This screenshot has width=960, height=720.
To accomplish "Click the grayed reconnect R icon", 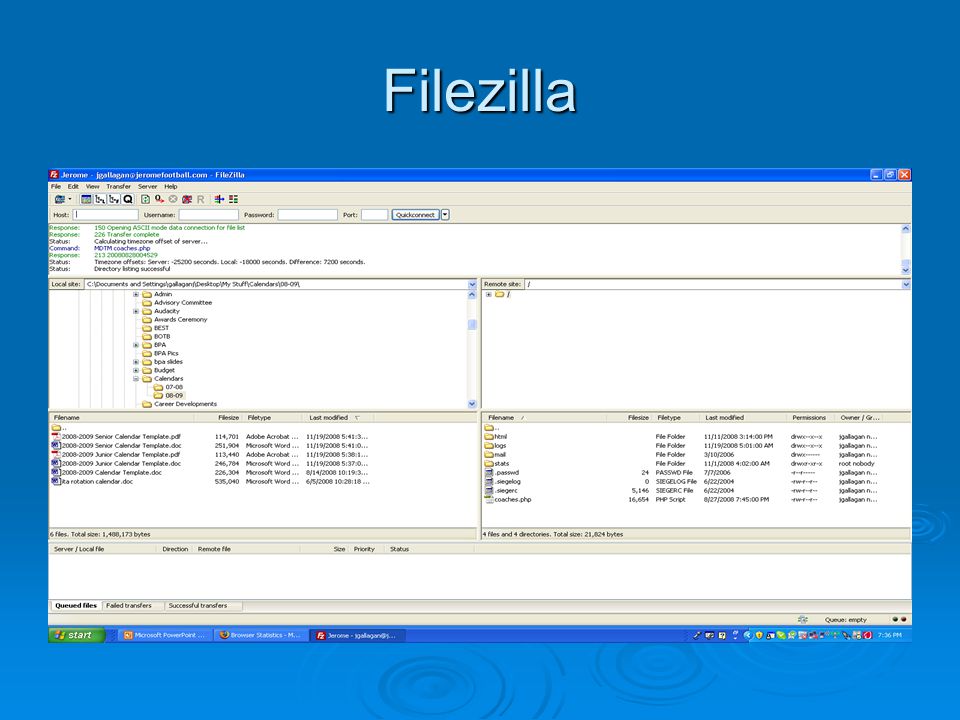I will (x=200, y=199).
